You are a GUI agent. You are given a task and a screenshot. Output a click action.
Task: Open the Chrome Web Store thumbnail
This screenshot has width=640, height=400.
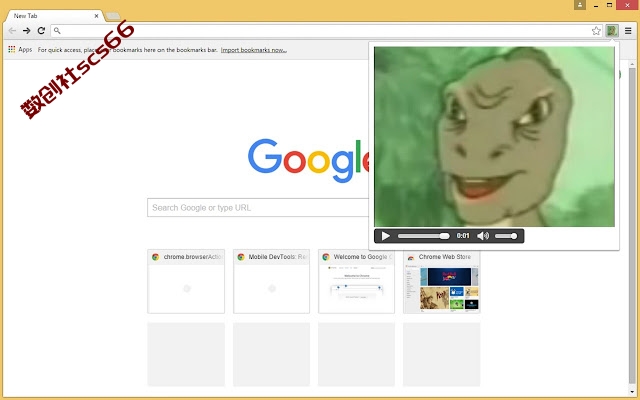pos(442,282)
